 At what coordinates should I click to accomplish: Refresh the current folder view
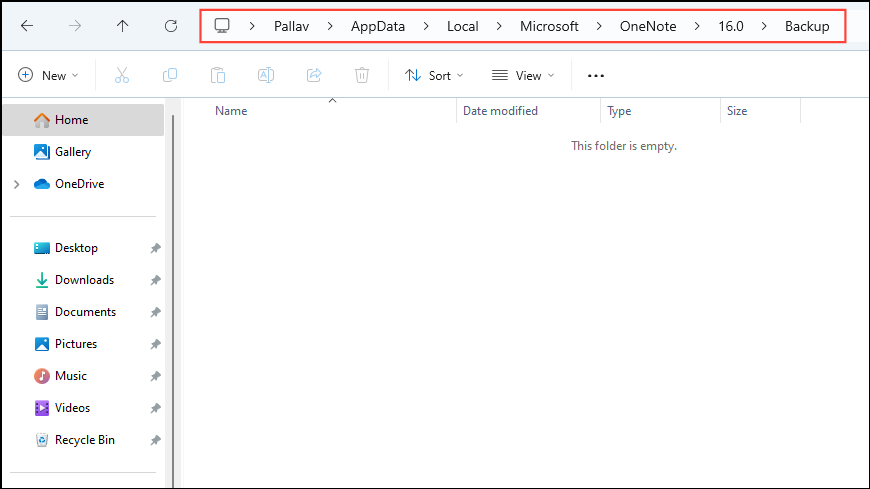pos(171,26)
